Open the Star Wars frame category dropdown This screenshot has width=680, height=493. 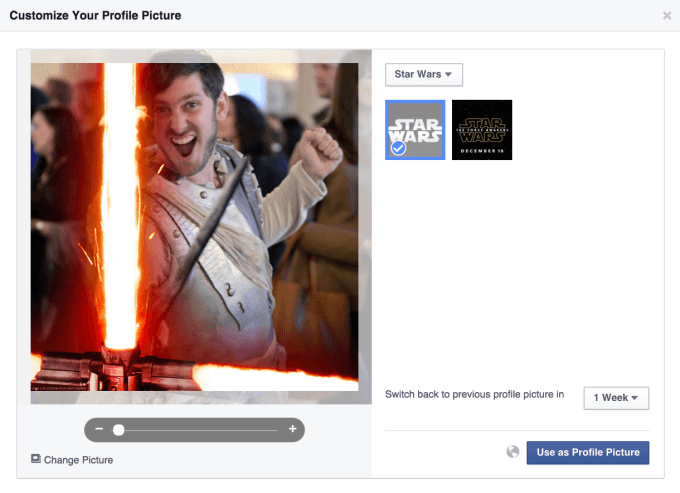pos(423,75)
